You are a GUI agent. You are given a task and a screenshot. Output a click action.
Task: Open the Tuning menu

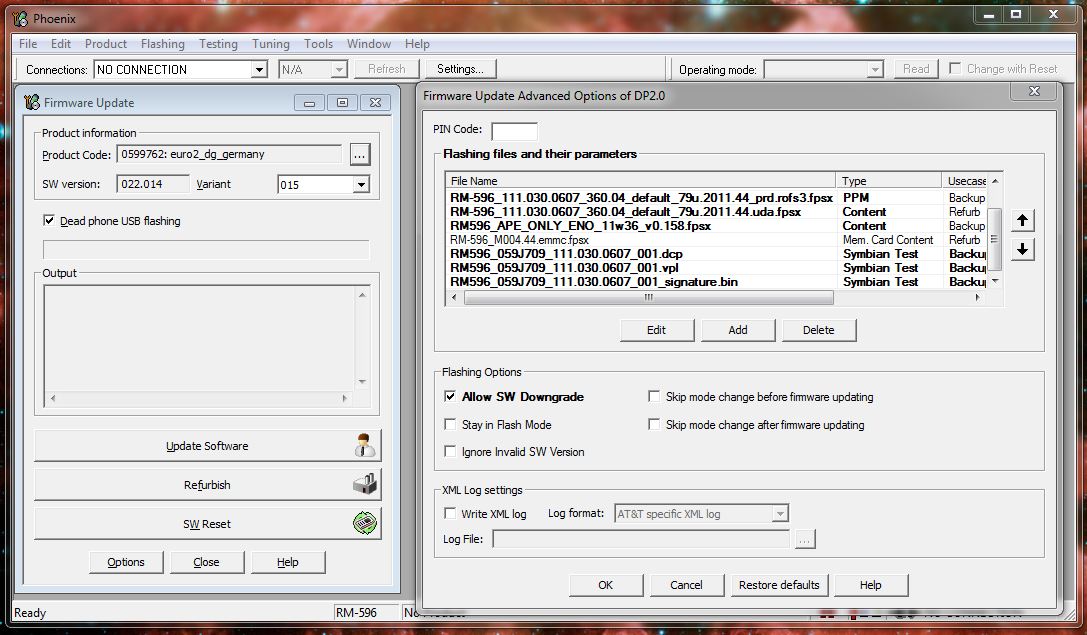pos(270,44)
